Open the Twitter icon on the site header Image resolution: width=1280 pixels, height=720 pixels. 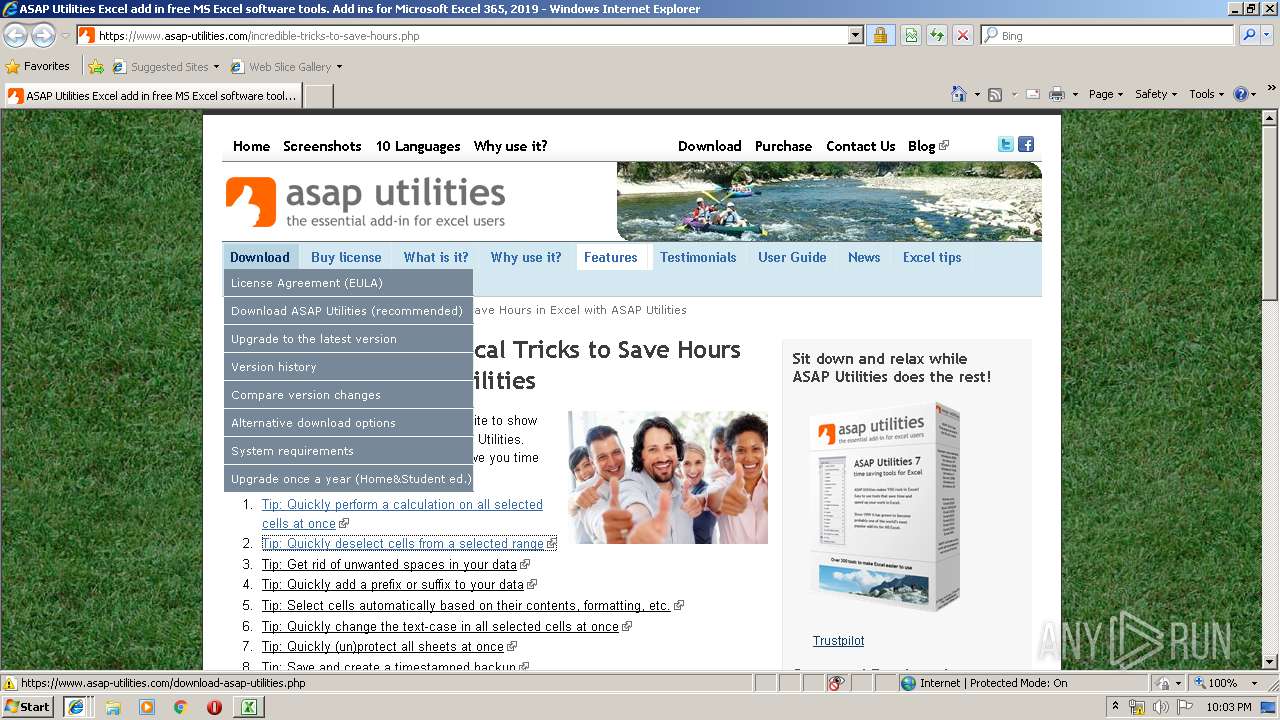pos(1006,144)
